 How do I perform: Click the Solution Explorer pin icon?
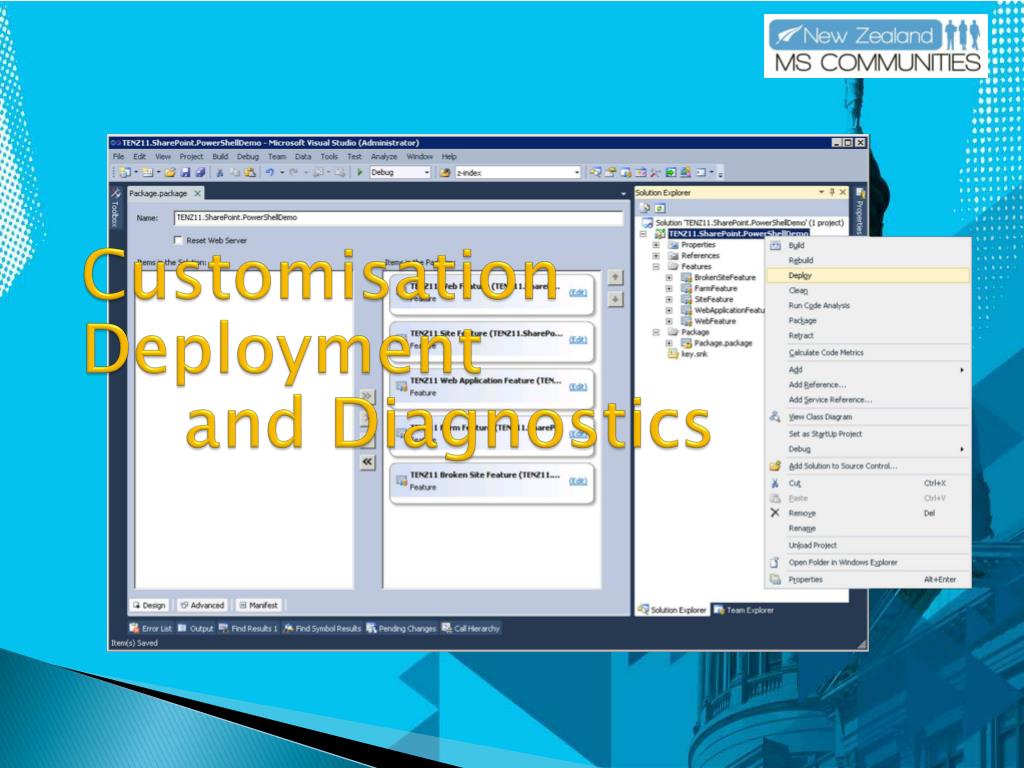pos(832,192)
